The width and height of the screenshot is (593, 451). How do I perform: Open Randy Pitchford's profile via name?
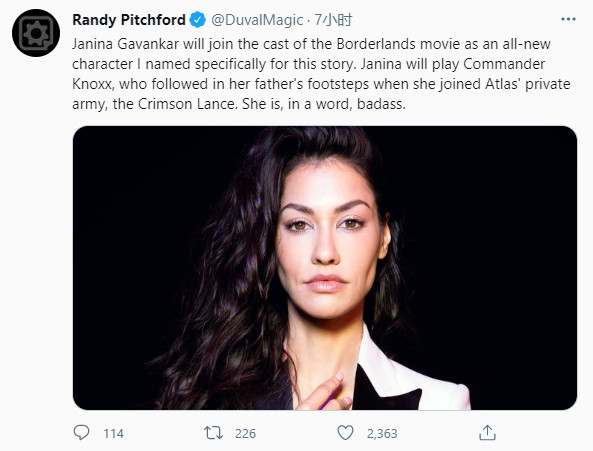(129, 20)
